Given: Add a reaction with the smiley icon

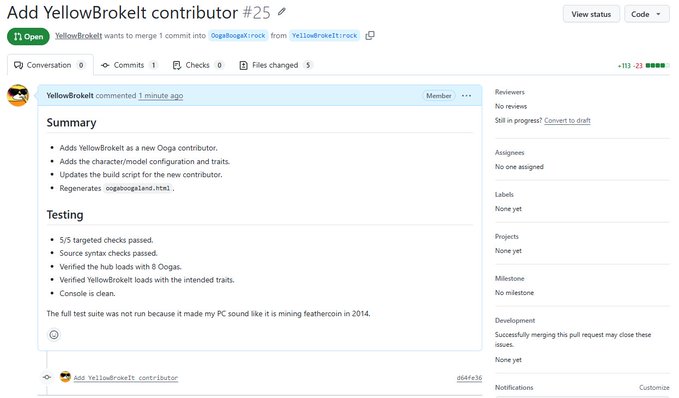Looking at the screenshot, I should click(54, 334).
